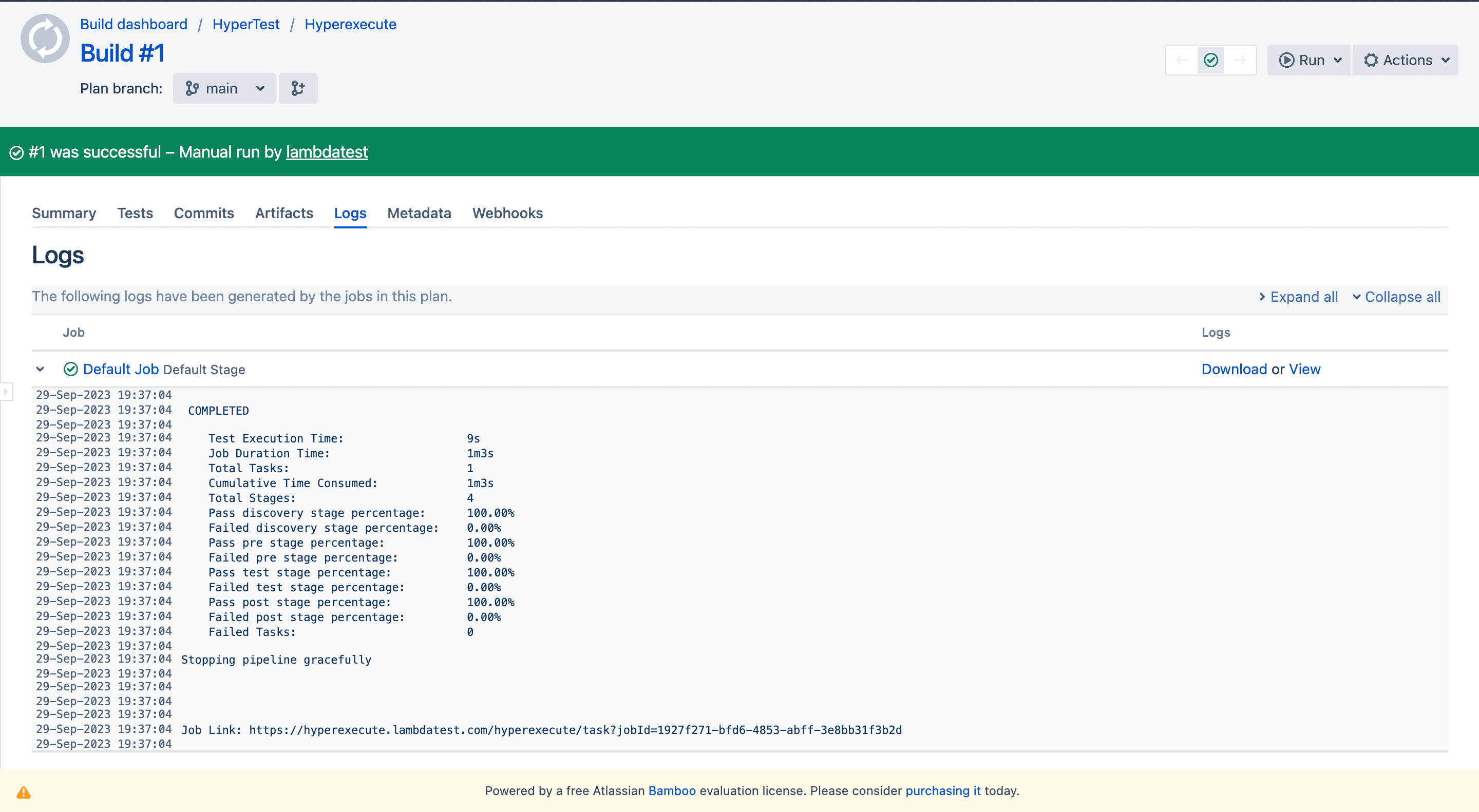
Task: Expand all job logs
Action: [1298, 297]
